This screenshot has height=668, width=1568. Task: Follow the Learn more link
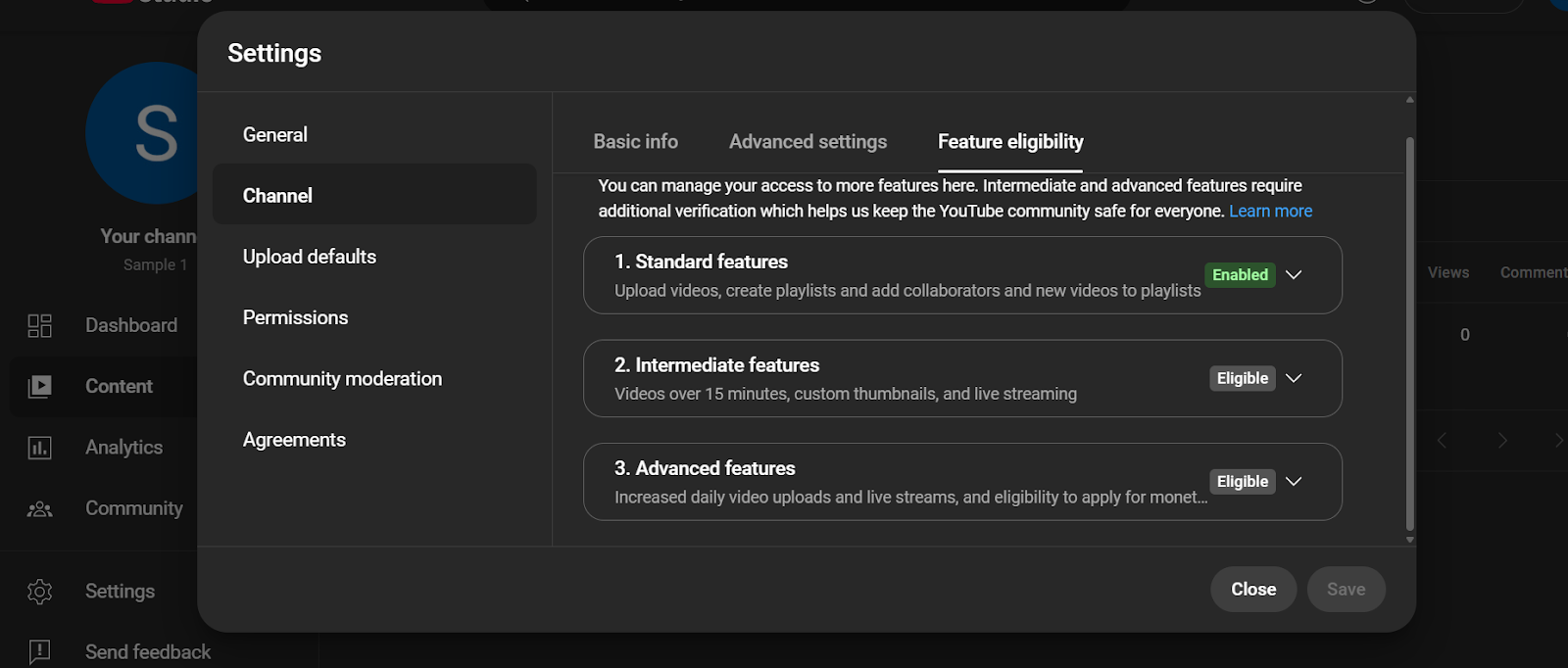click(x=1270, y=212)
